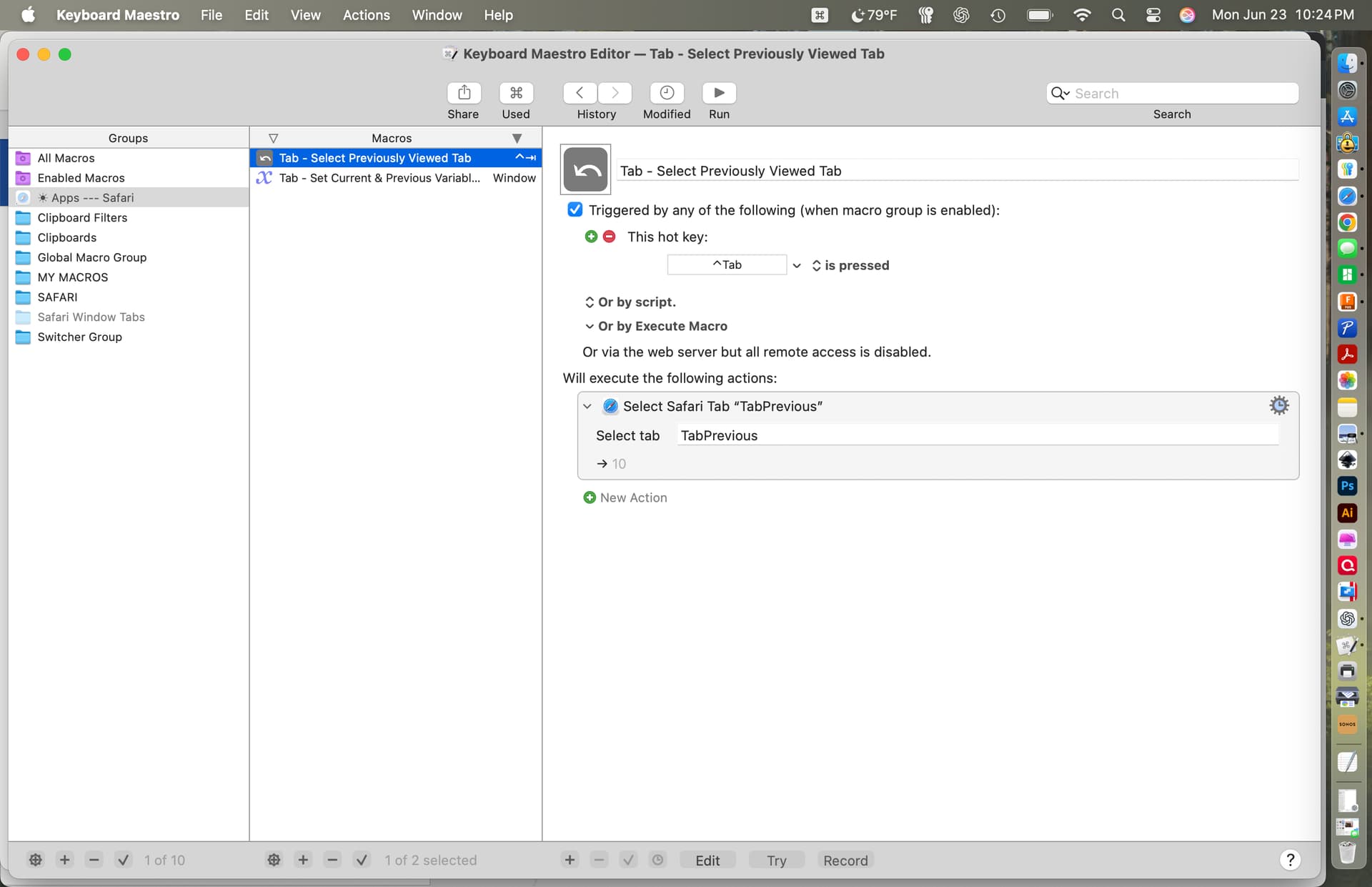Open Keyboard Maestro menu bar status icon
Image resolution: width=1372 pixels, height=887 pixels.
pyautogui.click(x=820, y=15)
